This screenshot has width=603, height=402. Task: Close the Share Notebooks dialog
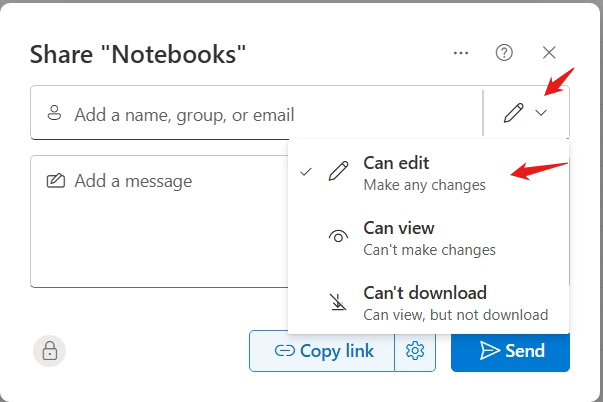tap(549, 53)
